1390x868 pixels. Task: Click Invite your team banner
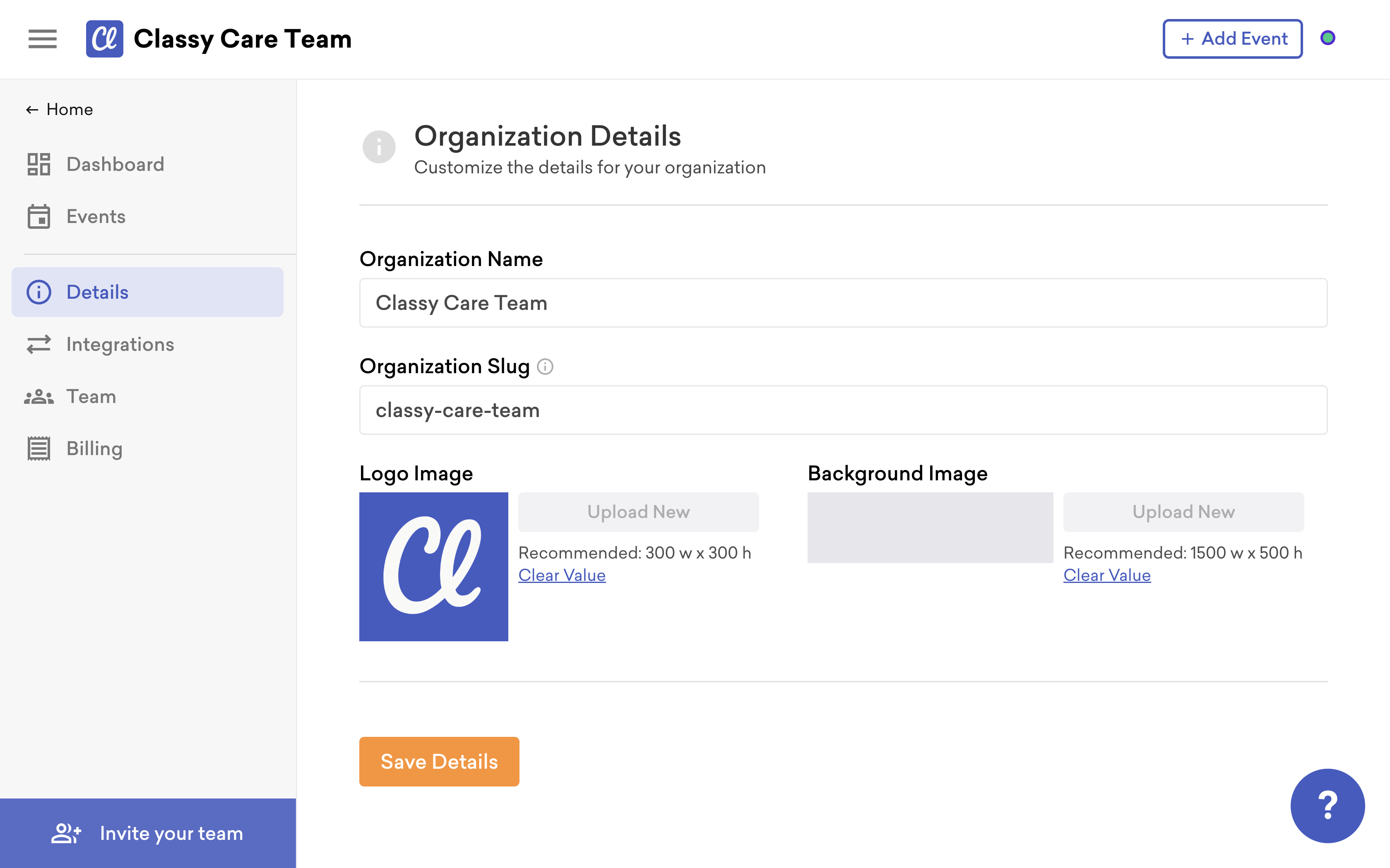(x=148, y=833)
